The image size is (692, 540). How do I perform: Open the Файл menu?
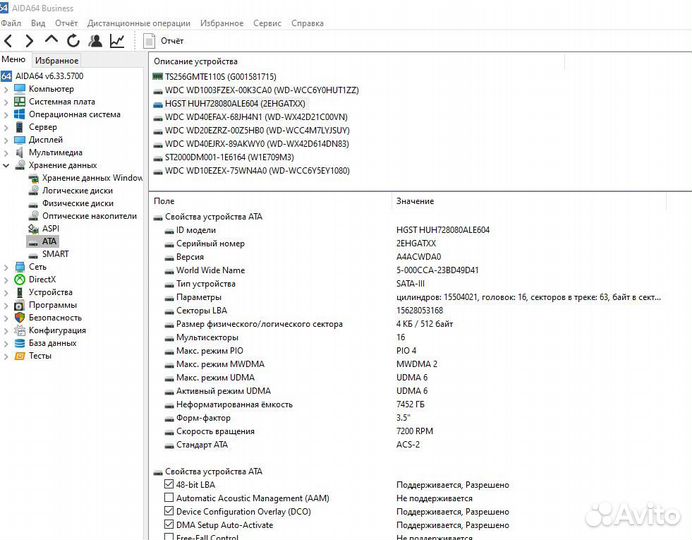tap(11, 23)
